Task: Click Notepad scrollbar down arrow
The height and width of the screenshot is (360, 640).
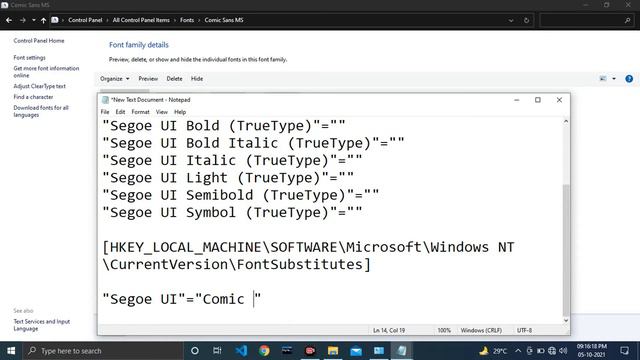Action: point(566,321)
